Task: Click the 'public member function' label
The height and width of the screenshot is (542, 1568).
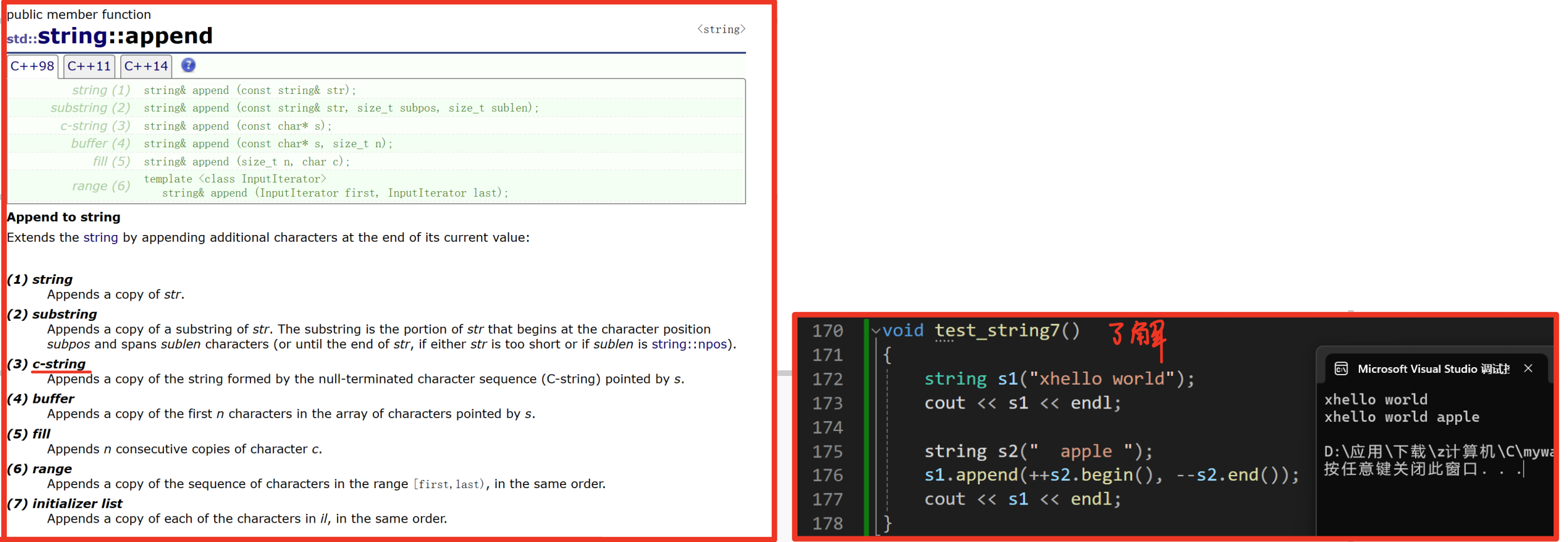Action: coord(79,14)
